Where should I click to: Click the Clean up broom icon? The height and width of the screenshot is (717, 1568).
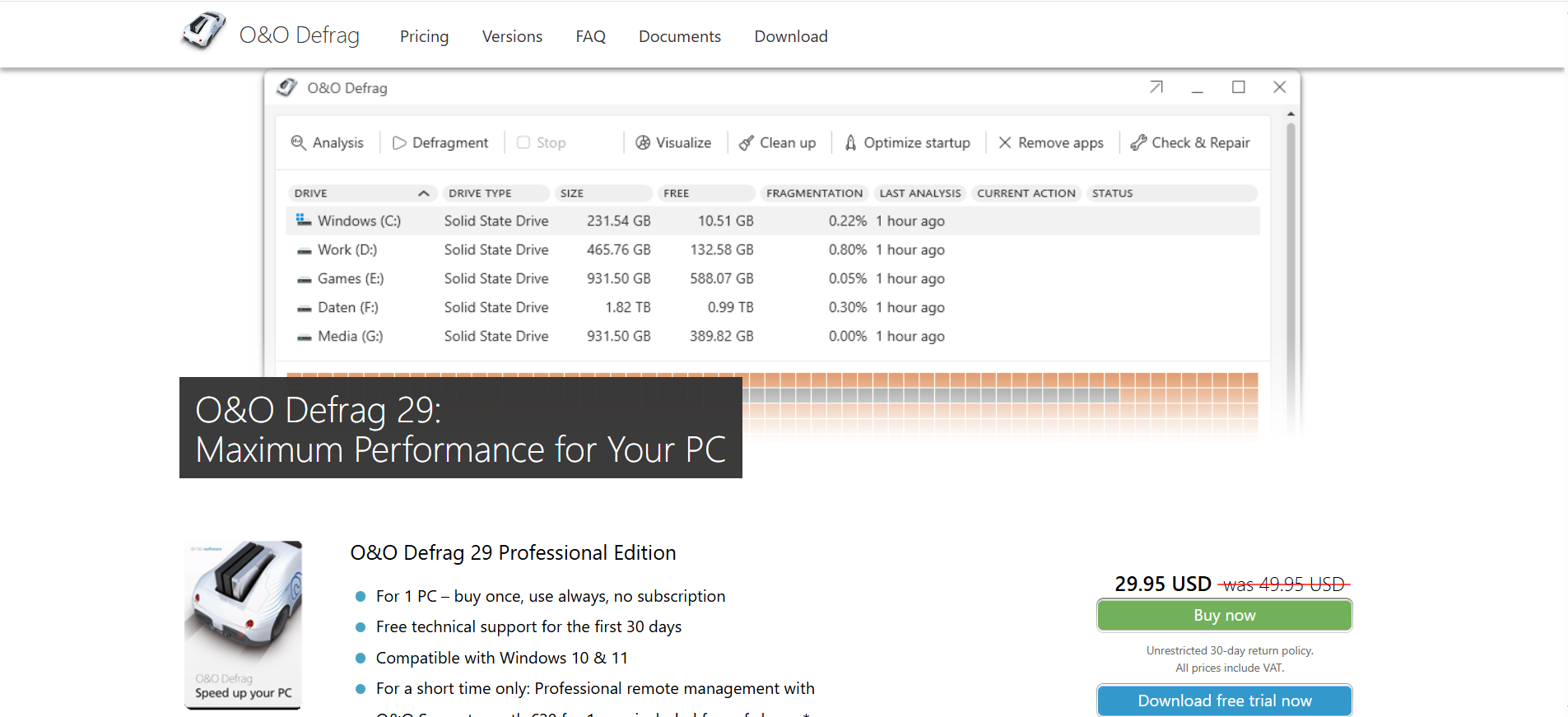click(x=747, y=142)
